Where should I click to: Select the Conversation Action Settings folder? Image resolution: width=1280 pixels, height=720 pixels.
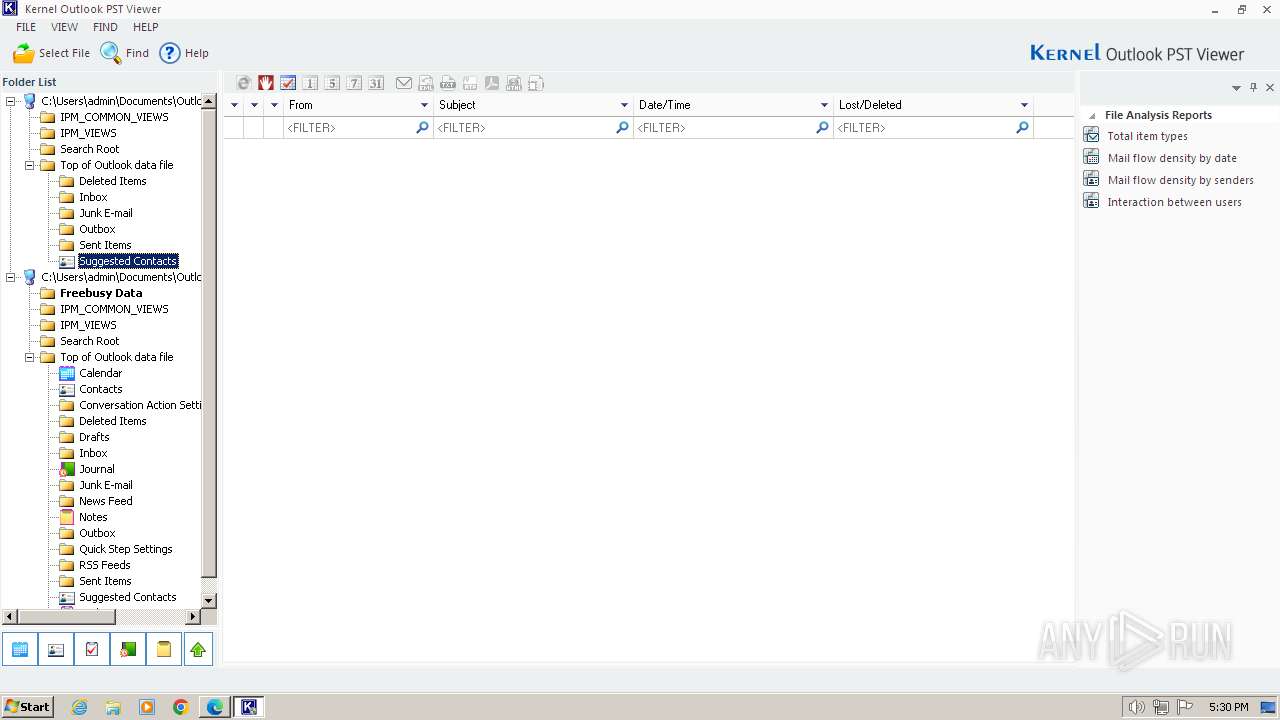coord(140,405)
